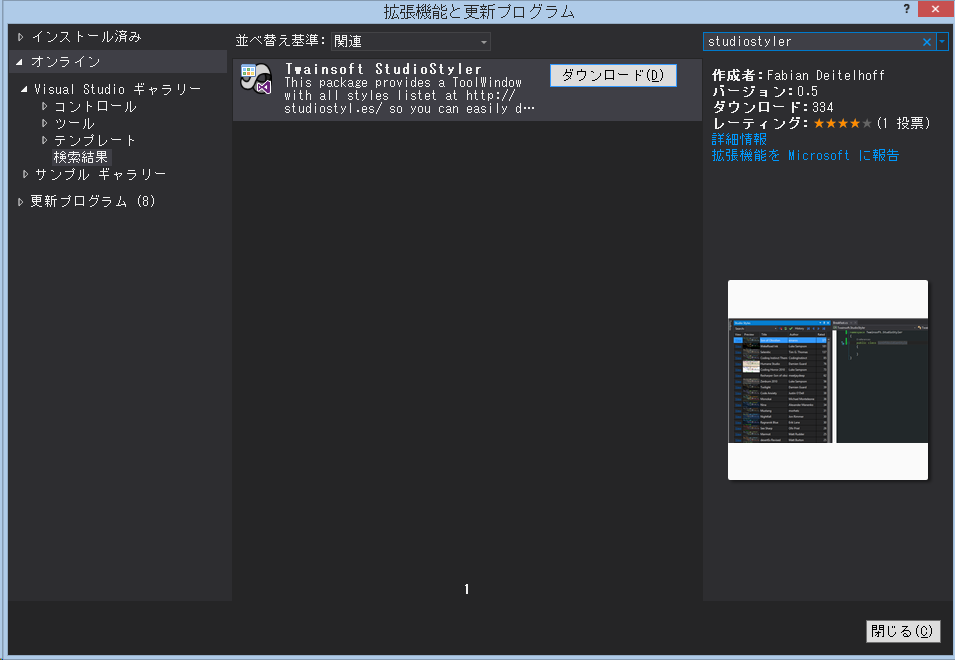Image resolution: width=955 pixels, height=660 pixels.
Task: Select the 更新プログラム (8) tree item
Action: (93, 202)
